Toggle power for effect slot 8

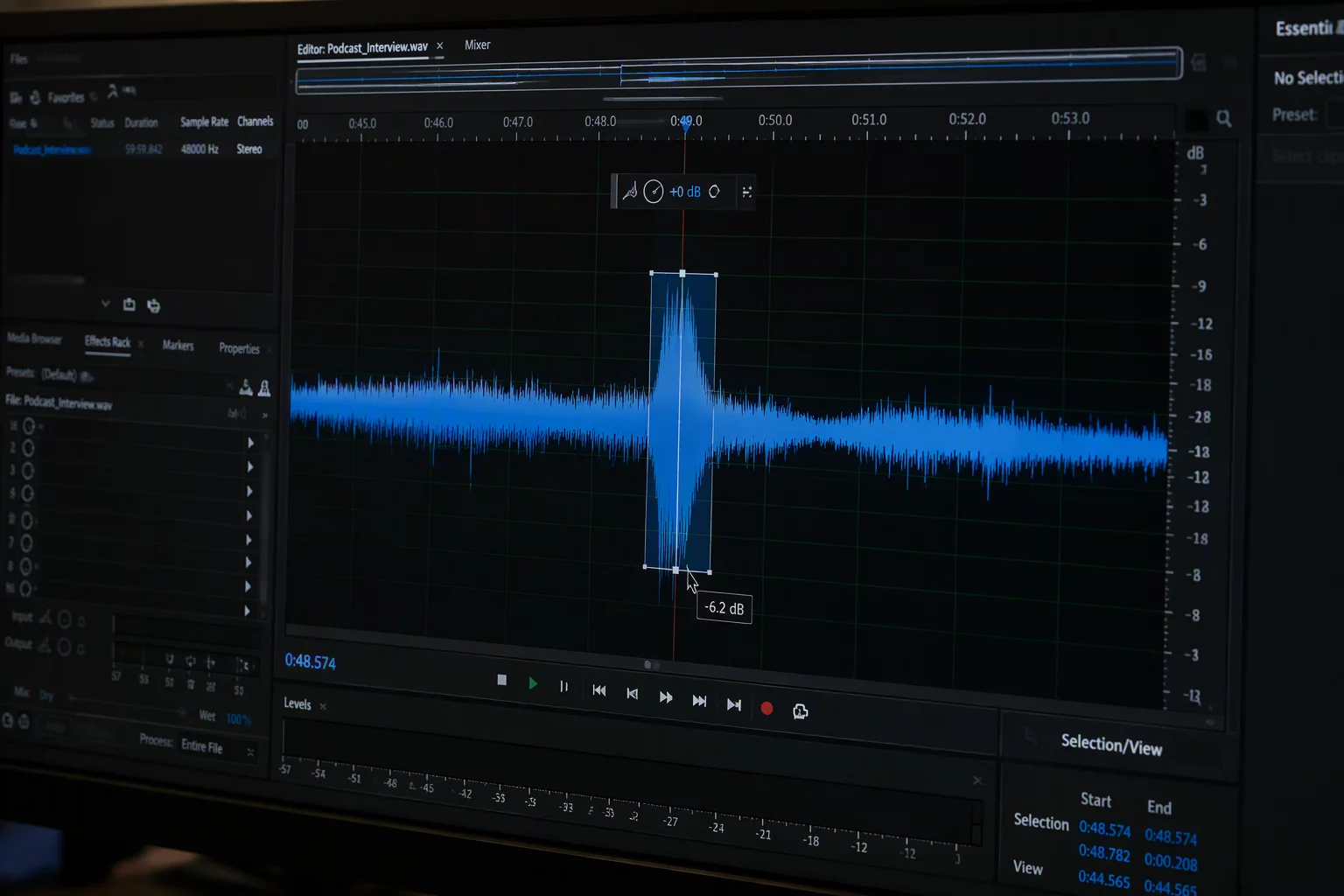25,566
